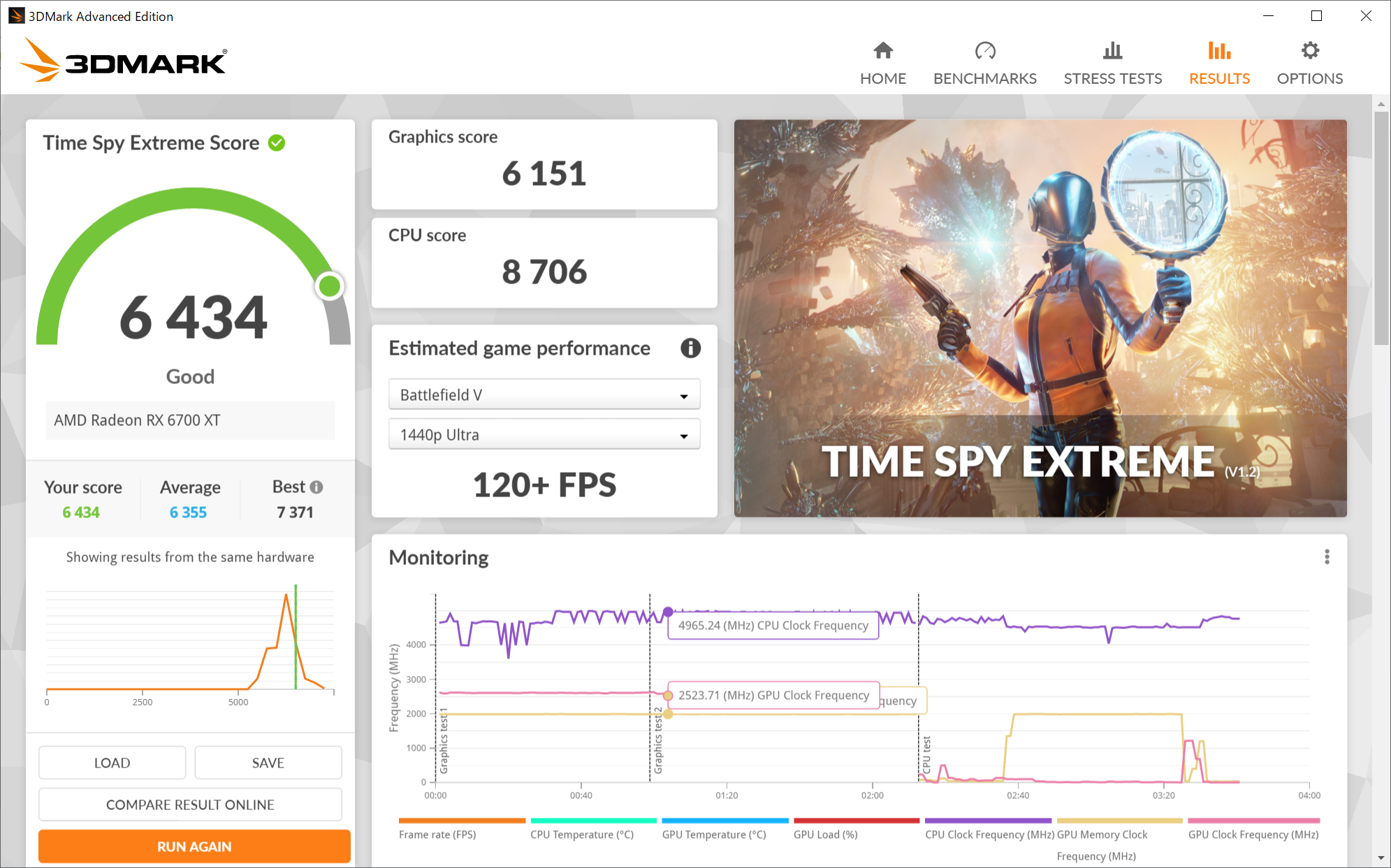Click COMPARE RESULT ONLINE button

(x=190, y=804)
